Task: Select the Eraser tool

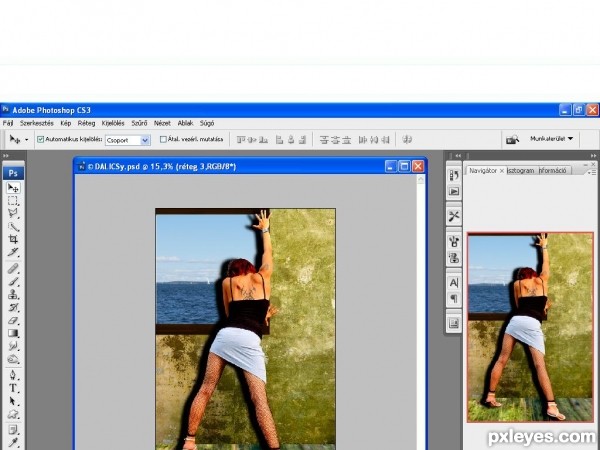Action: pyautogui.click(x=13, y=321)
